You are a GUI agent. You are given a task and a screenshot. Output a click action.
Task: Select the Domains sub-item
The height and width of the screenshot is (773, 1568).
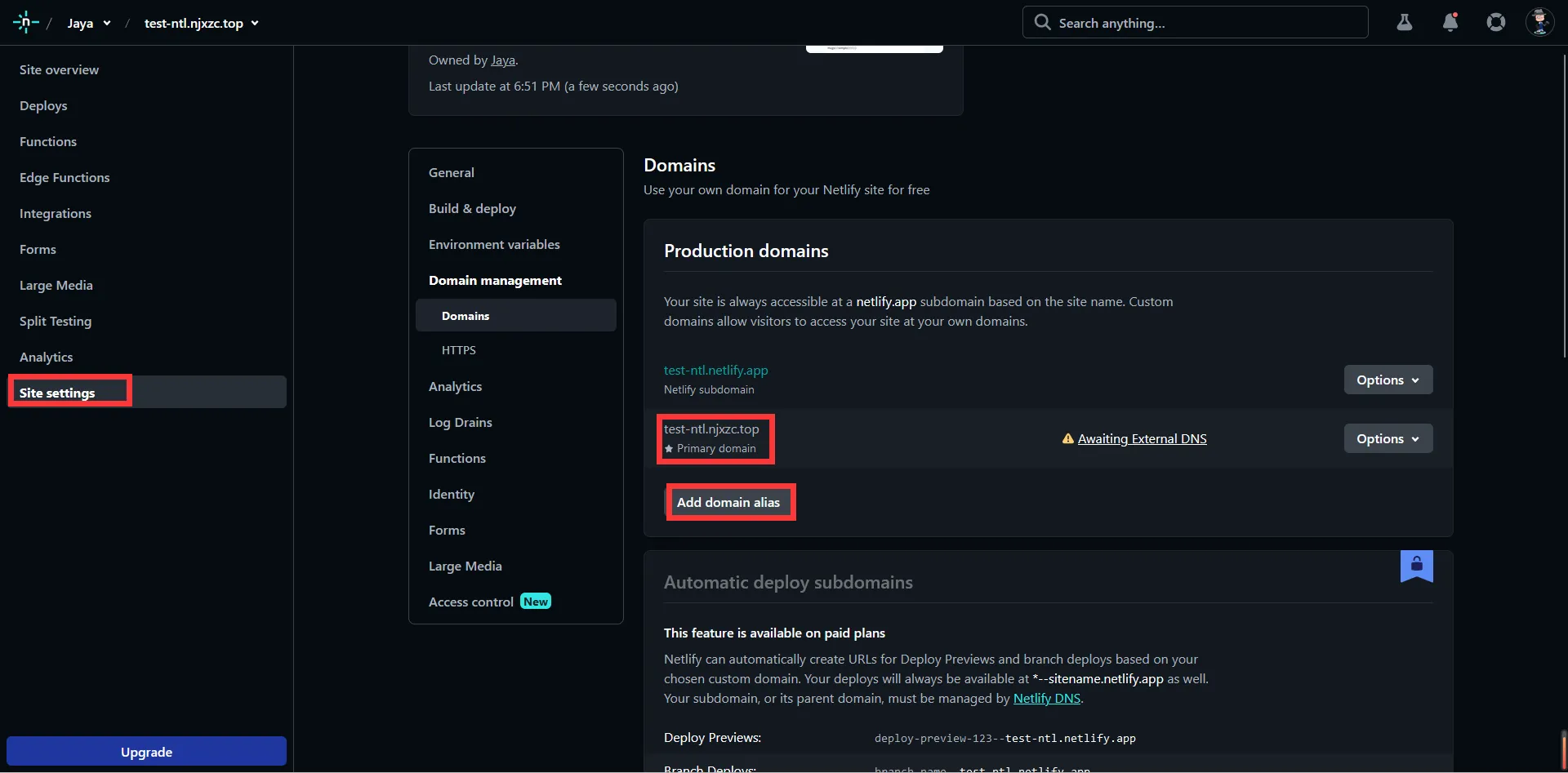[516, 315]
